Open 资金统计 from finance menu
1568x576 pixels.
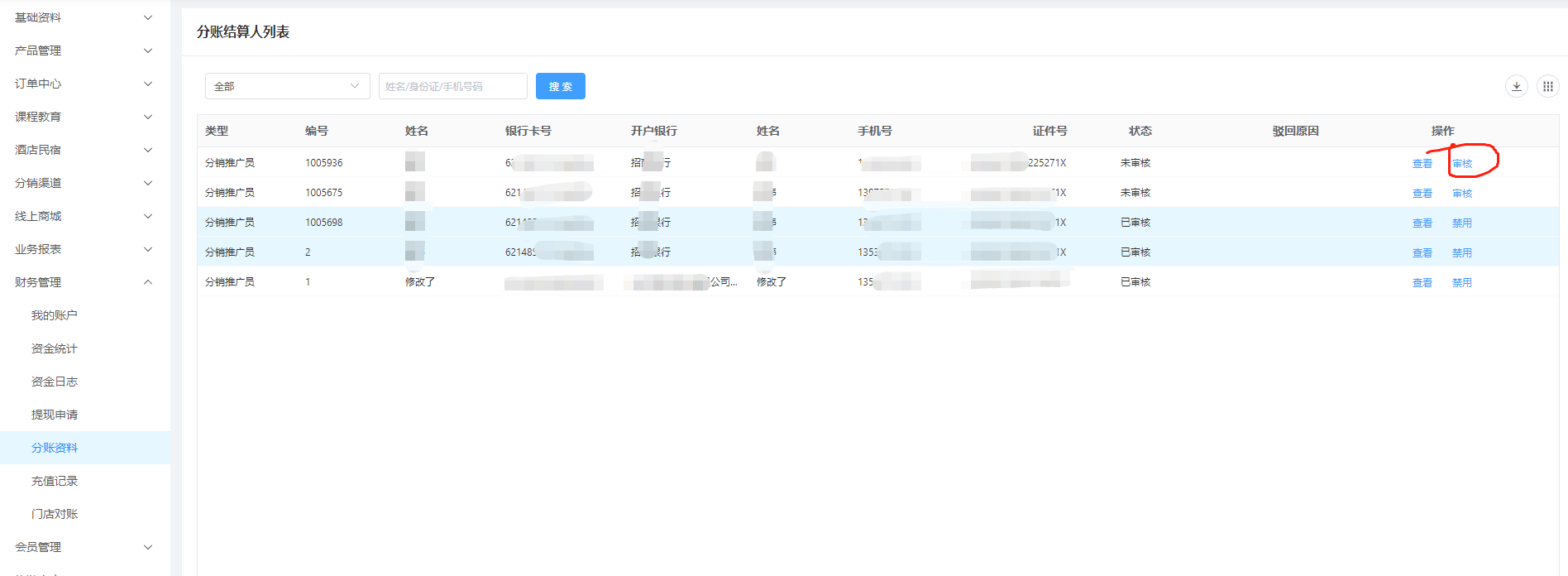(55, 348)
